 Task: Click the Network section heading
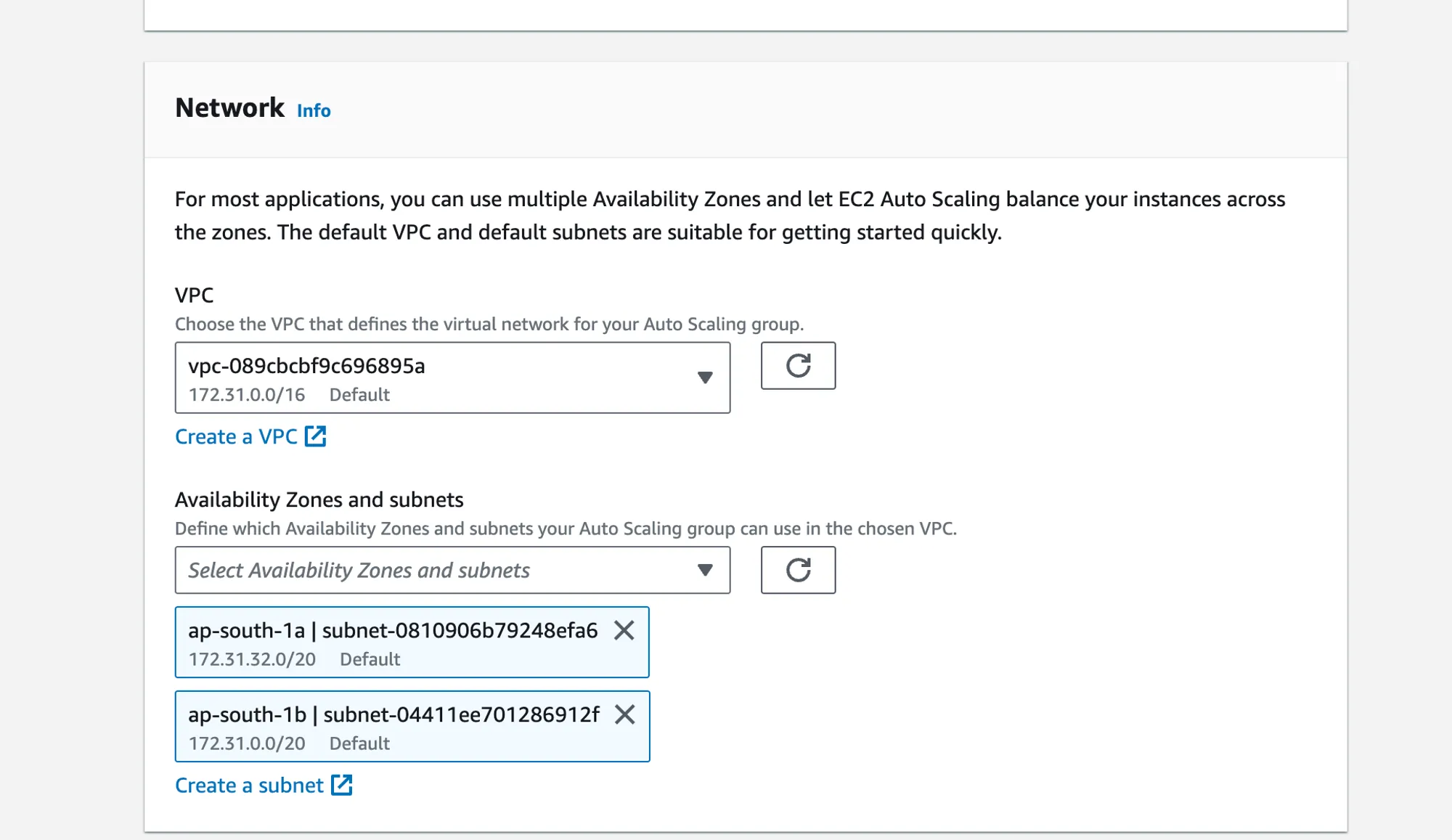[229, 108]
